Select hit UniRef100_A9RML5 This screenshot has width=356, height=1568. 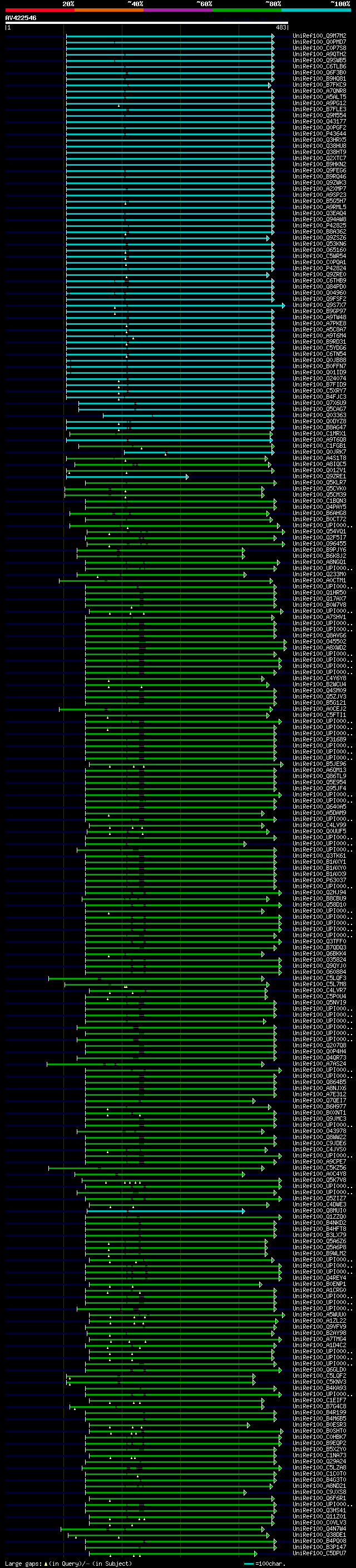(x=319, y=207)
